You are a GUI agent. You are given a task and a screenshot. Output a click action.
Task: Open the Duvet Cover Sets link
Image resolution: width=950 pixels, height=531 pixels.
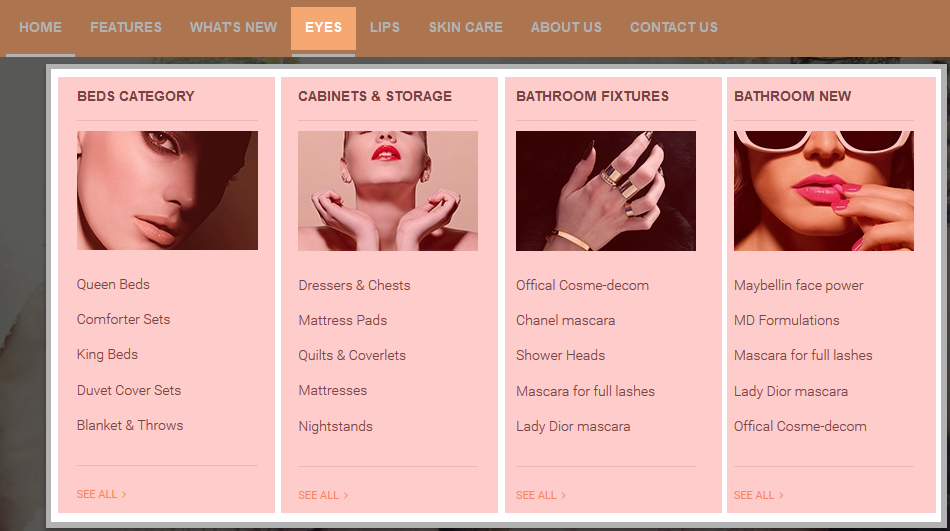(129, 390)
